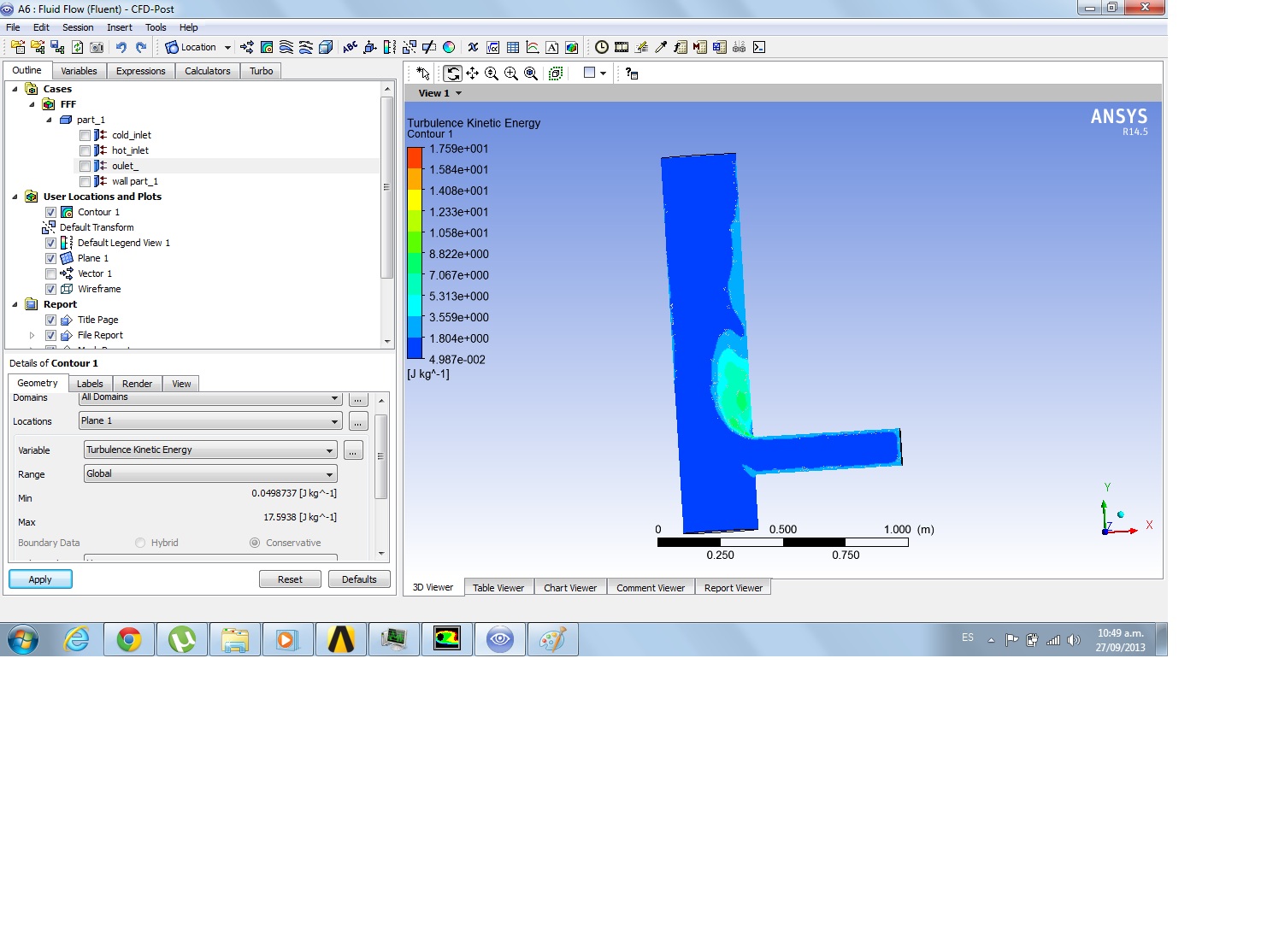Switch to the Variables tab
This screenshot has width=1279, height=952.
tap(79, 71)
